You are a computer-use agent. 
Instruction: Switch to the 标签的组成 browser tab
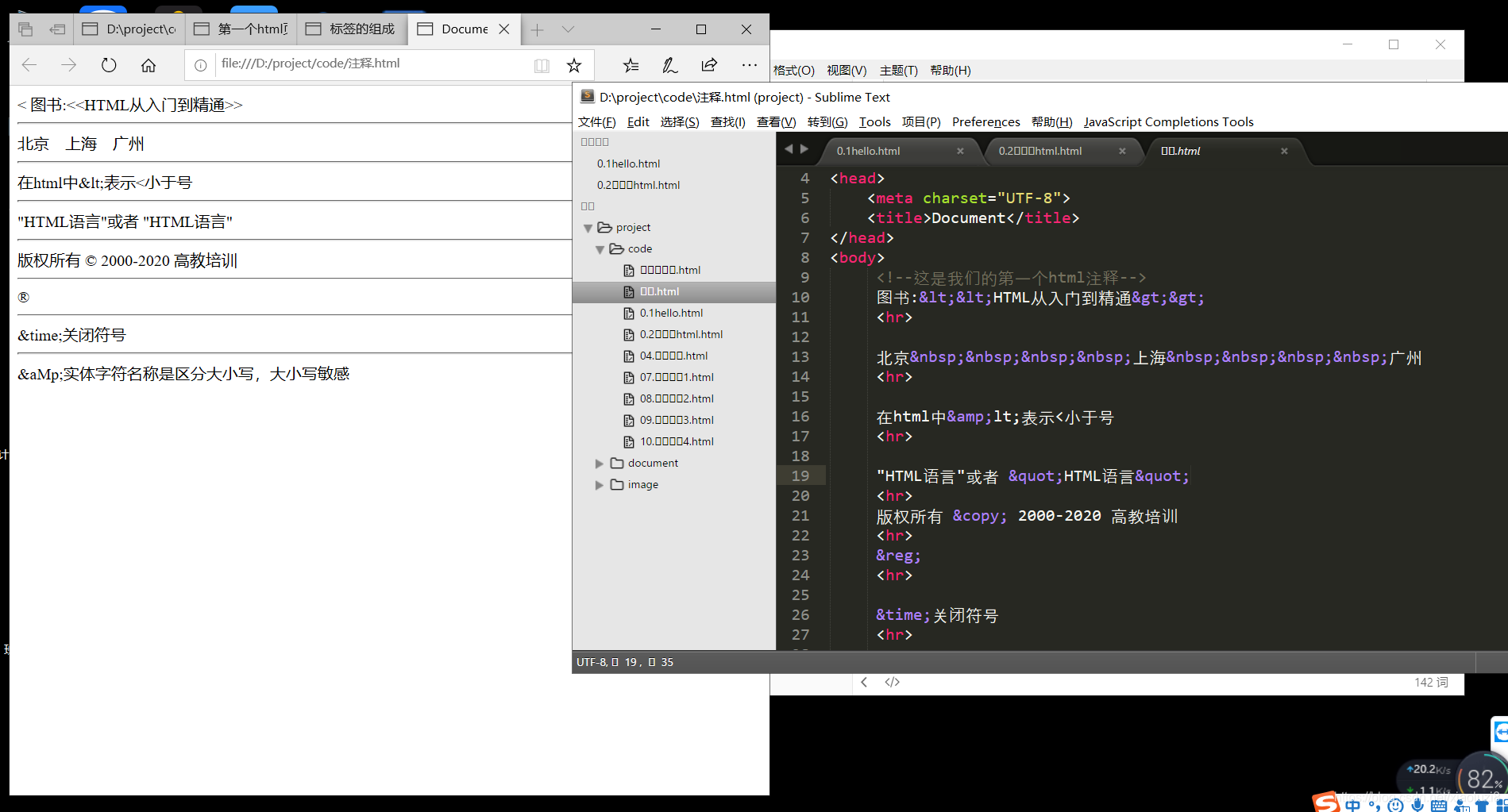(352, 29)
